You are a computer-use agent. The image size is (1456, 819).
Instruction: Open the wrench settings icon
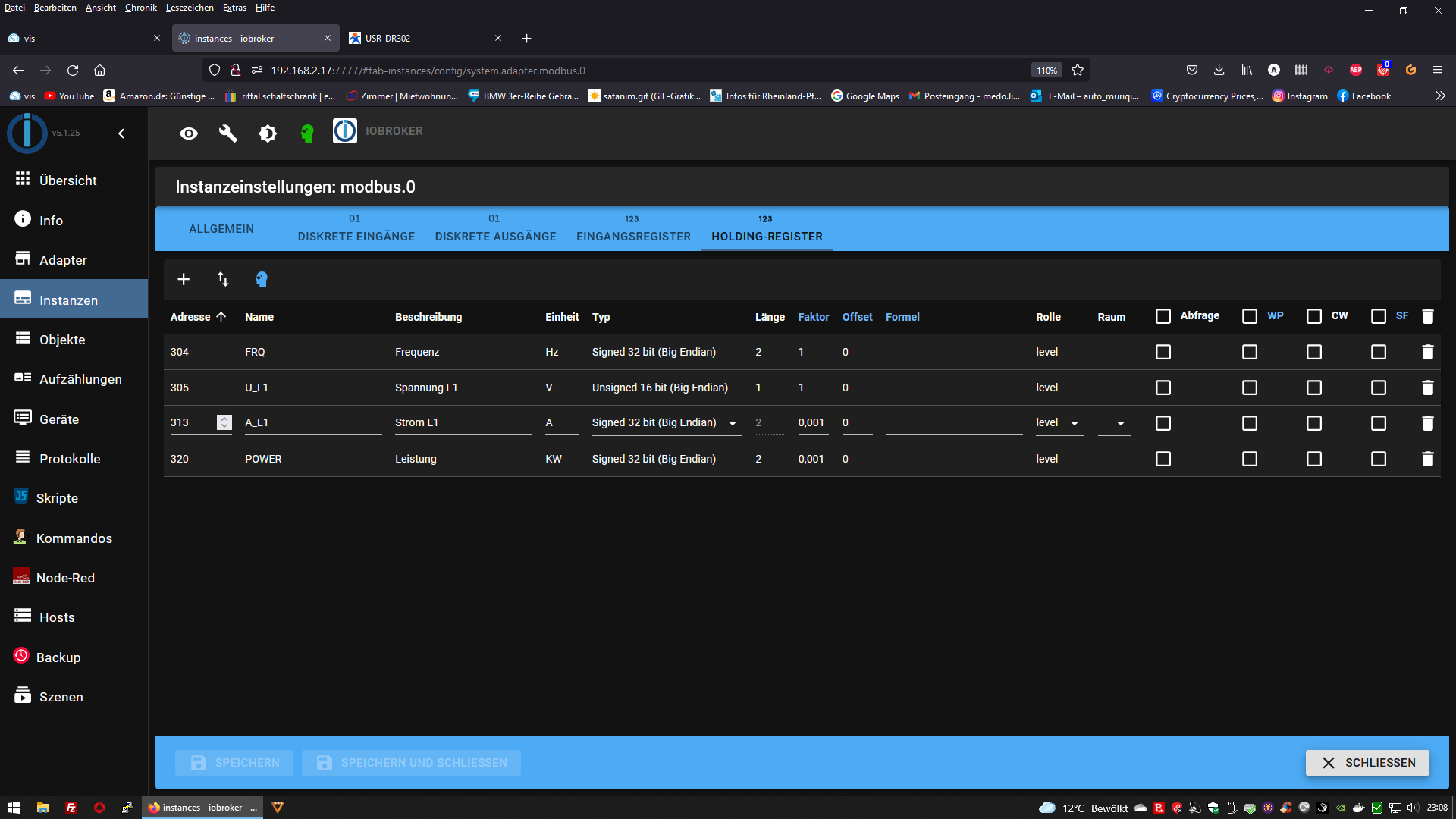tap(228, 133)
